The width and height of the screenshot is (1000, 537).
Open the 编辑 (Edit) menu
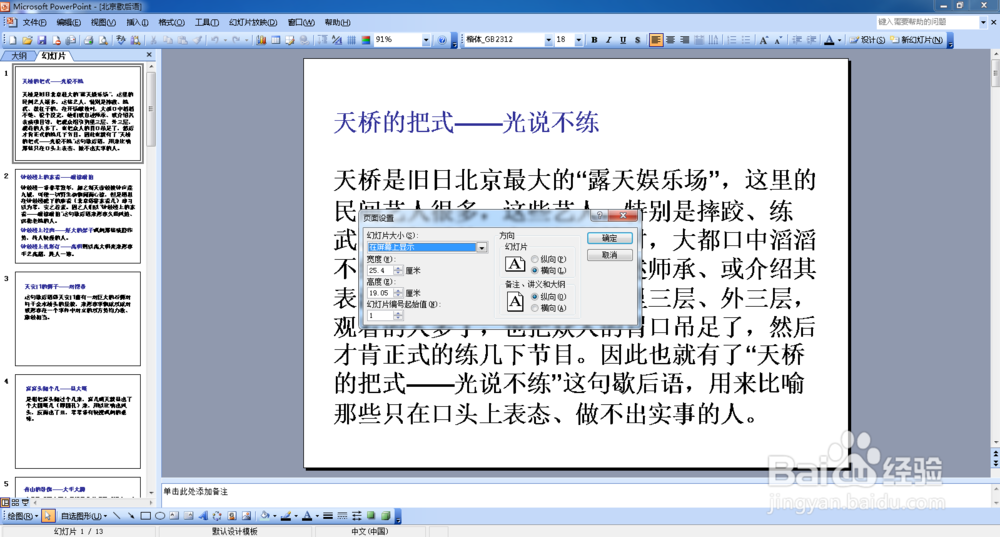(69, 22)
